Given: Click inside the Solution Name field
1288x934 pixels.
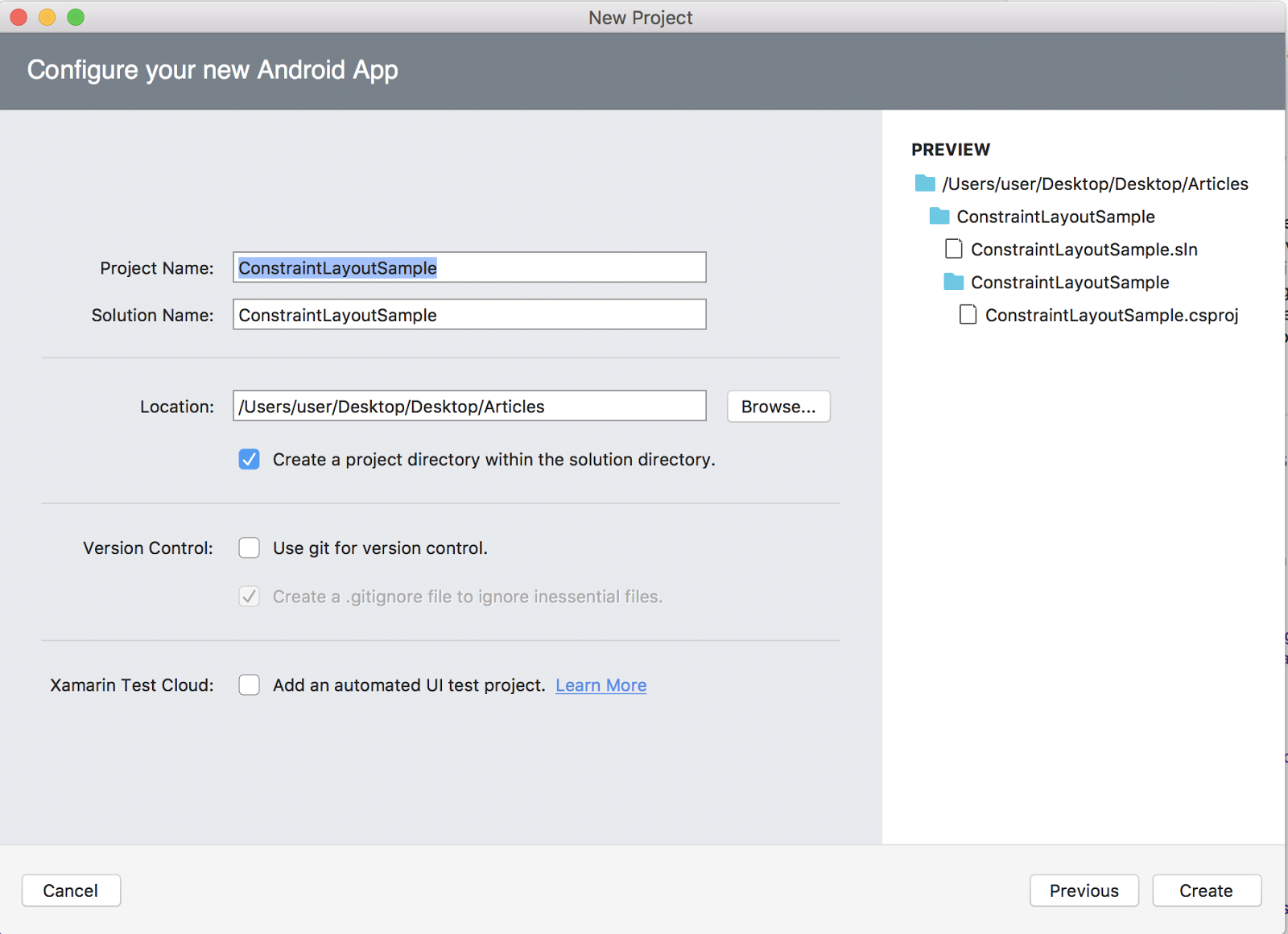Looking at the screenshot, I should (x=469, y=315).
